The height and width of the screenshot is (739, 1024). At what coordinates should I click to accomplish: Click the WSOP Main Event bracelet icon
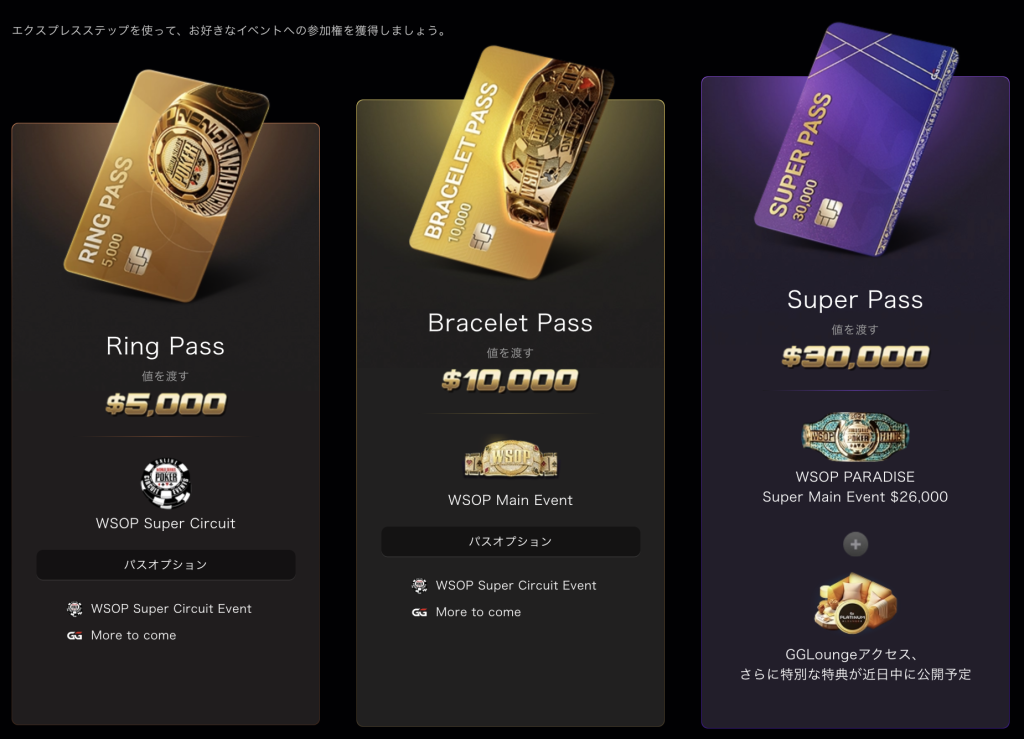511,458
